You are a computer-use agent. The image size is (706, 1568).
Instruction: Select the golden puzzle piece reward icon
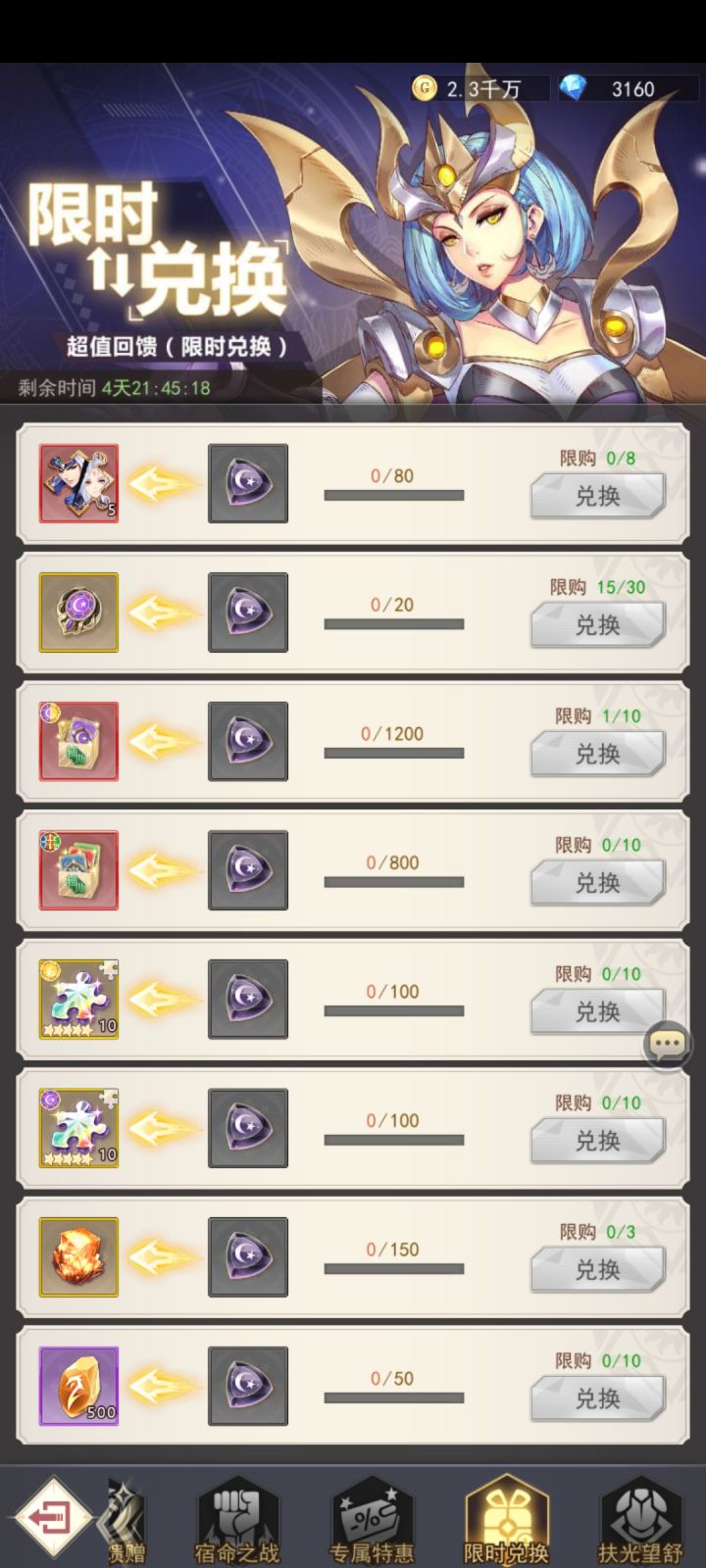(x=78, y=1000)
